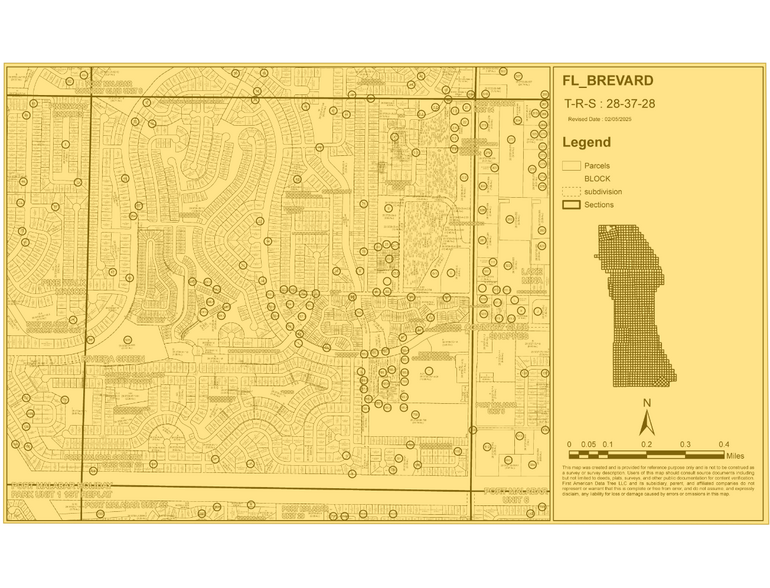Viewport: 770px width, 588px height.
Task: Click the 0.2 mark on scale bar
Action: click(646, 444)
